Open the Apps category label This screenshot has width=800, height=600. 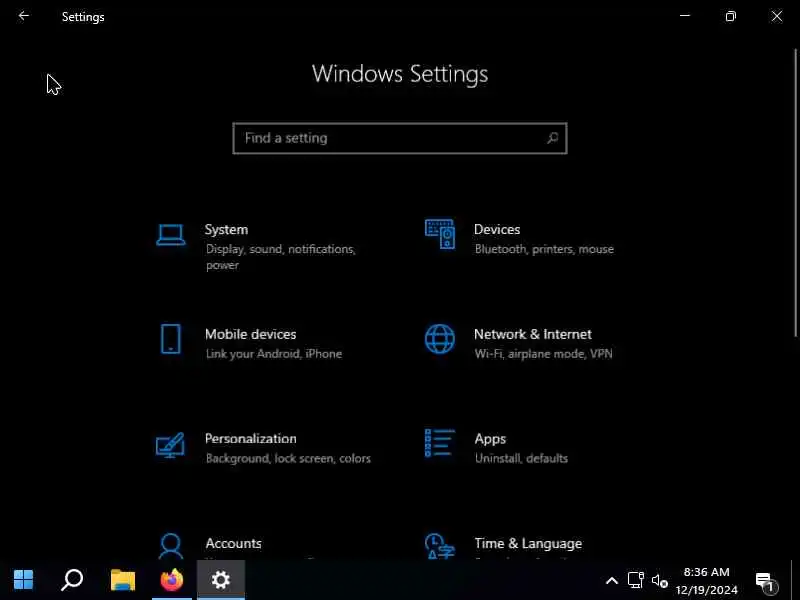tap(490, 439)
